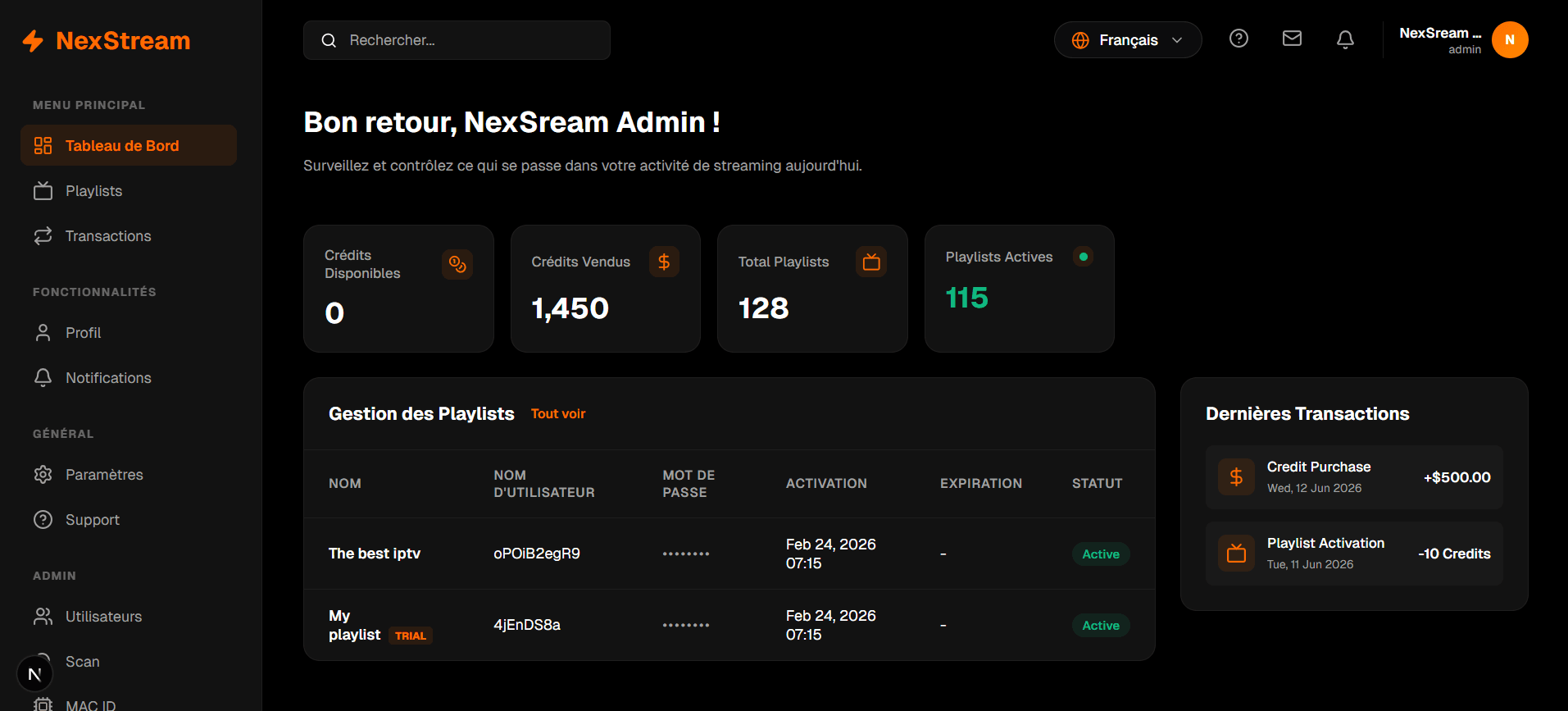
Task: Click the Playlists TV icon in sidebar
Action: pos(43,191)
